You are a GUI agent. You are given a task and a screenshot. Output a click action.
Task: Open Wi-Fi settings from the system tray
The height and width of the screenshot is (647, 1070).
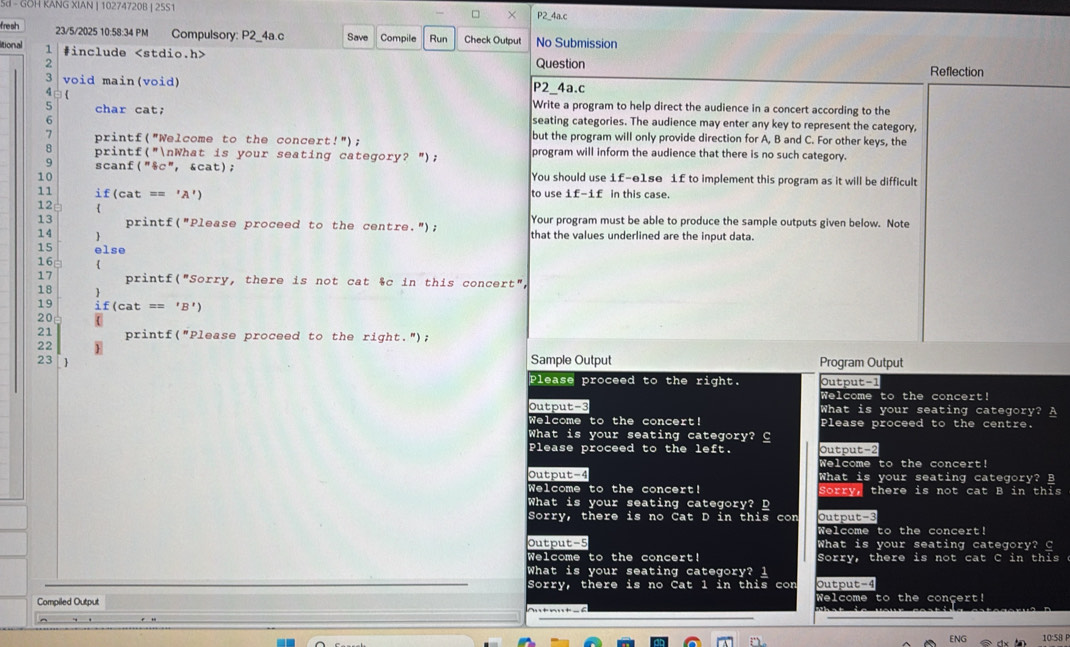click(985, 639)
